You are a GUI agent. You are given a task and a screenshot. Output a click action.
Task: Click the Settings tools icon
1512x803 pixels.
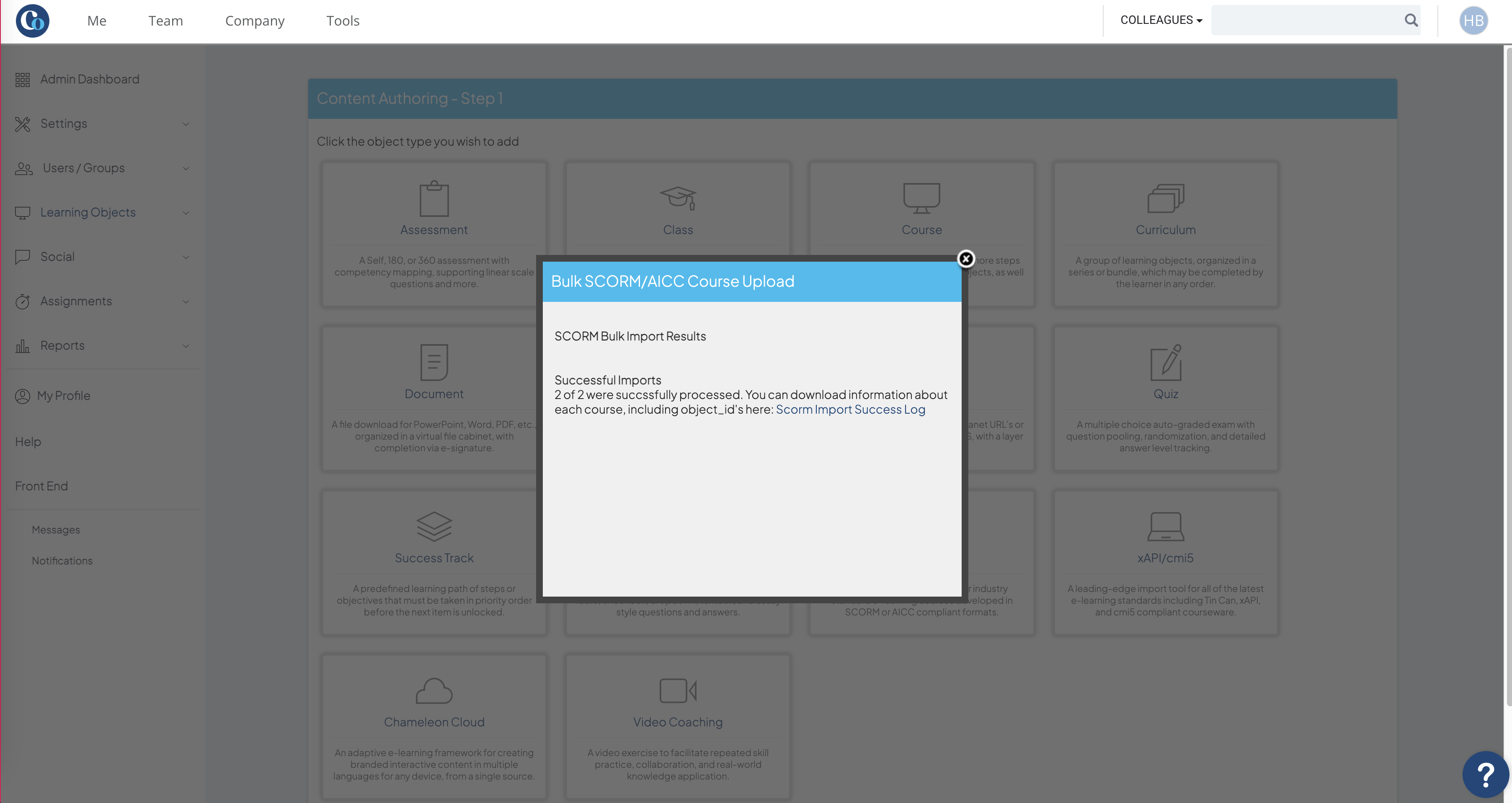22,124
